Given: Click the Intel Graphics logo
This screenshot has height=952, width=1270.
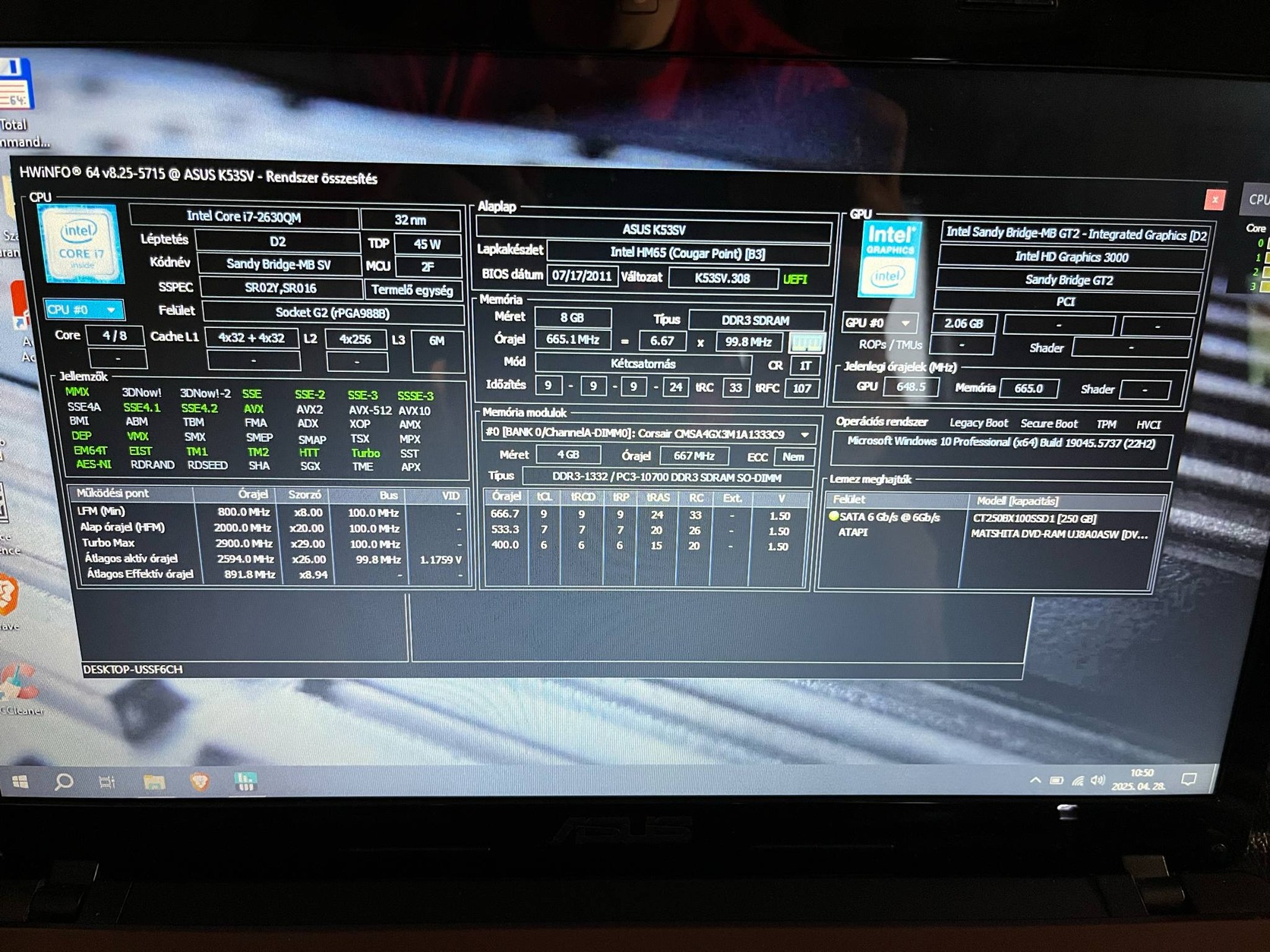Looking at the screenshot, I should 887,259.
